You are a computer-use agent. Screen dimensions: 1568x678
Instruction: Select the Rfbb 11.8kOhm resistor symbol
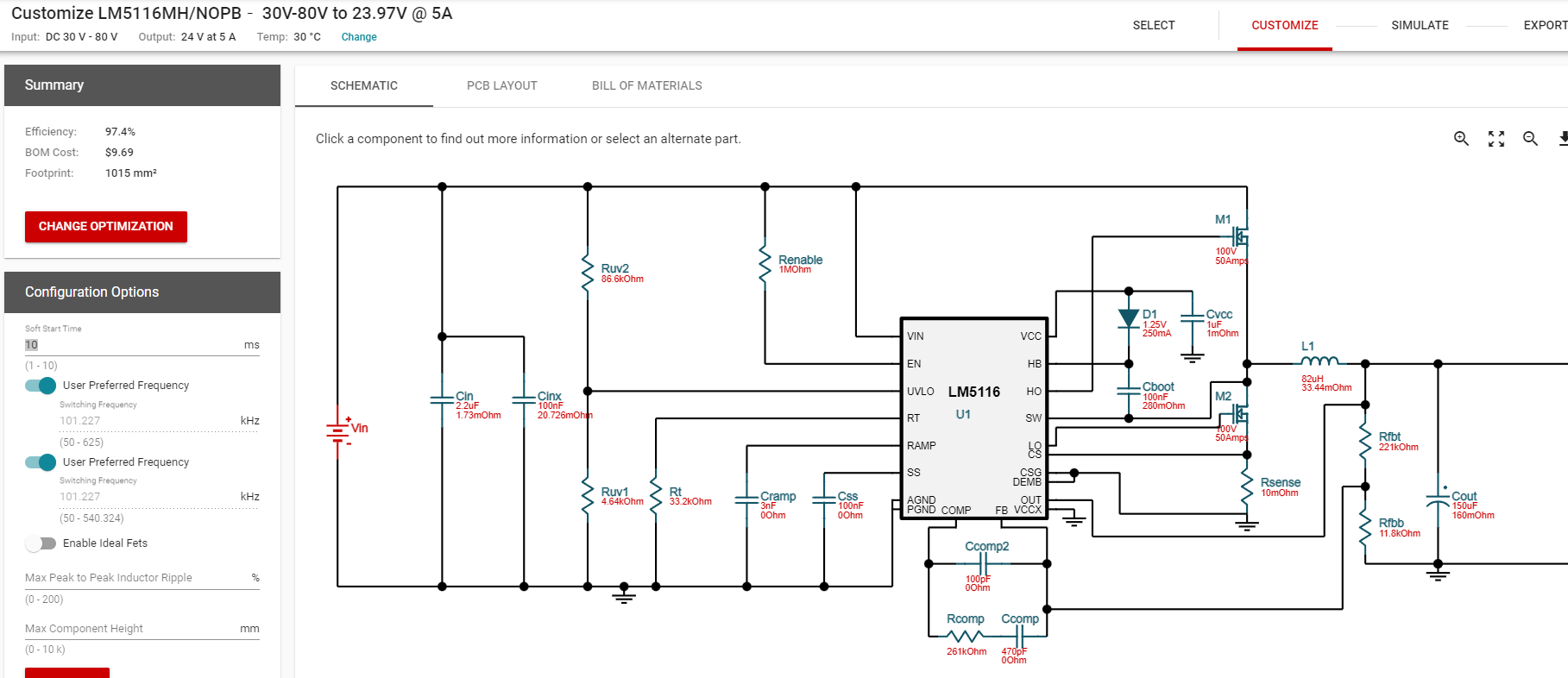(1365, 526)
